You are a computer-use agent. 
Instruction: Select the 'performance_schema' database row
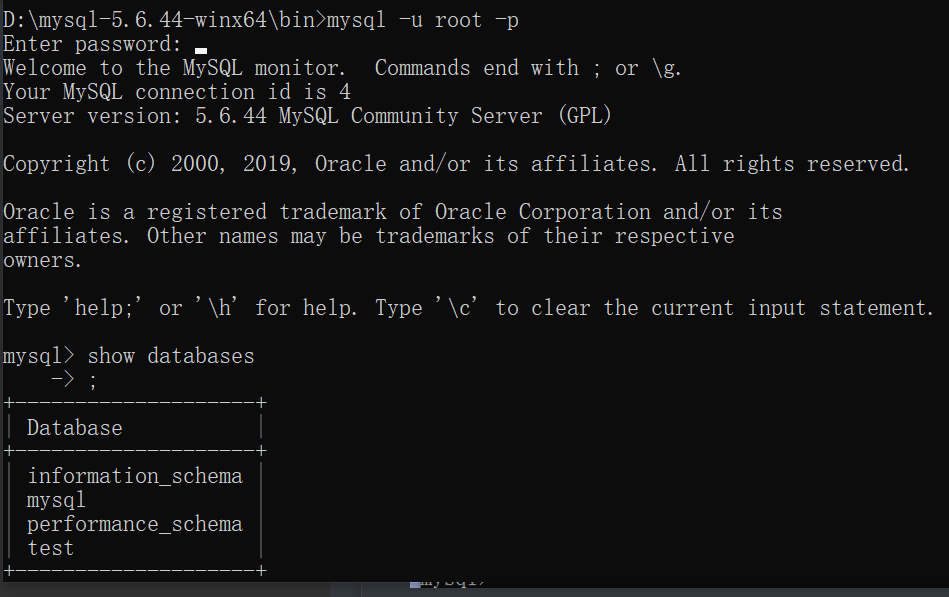point(135,524)
